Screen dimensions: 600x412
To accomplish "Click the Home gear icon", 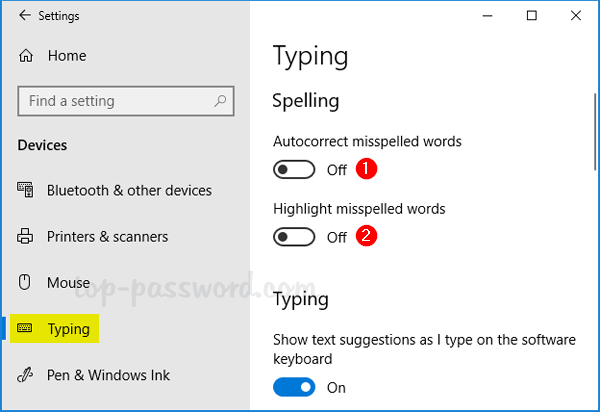I will tap(26, 57).
